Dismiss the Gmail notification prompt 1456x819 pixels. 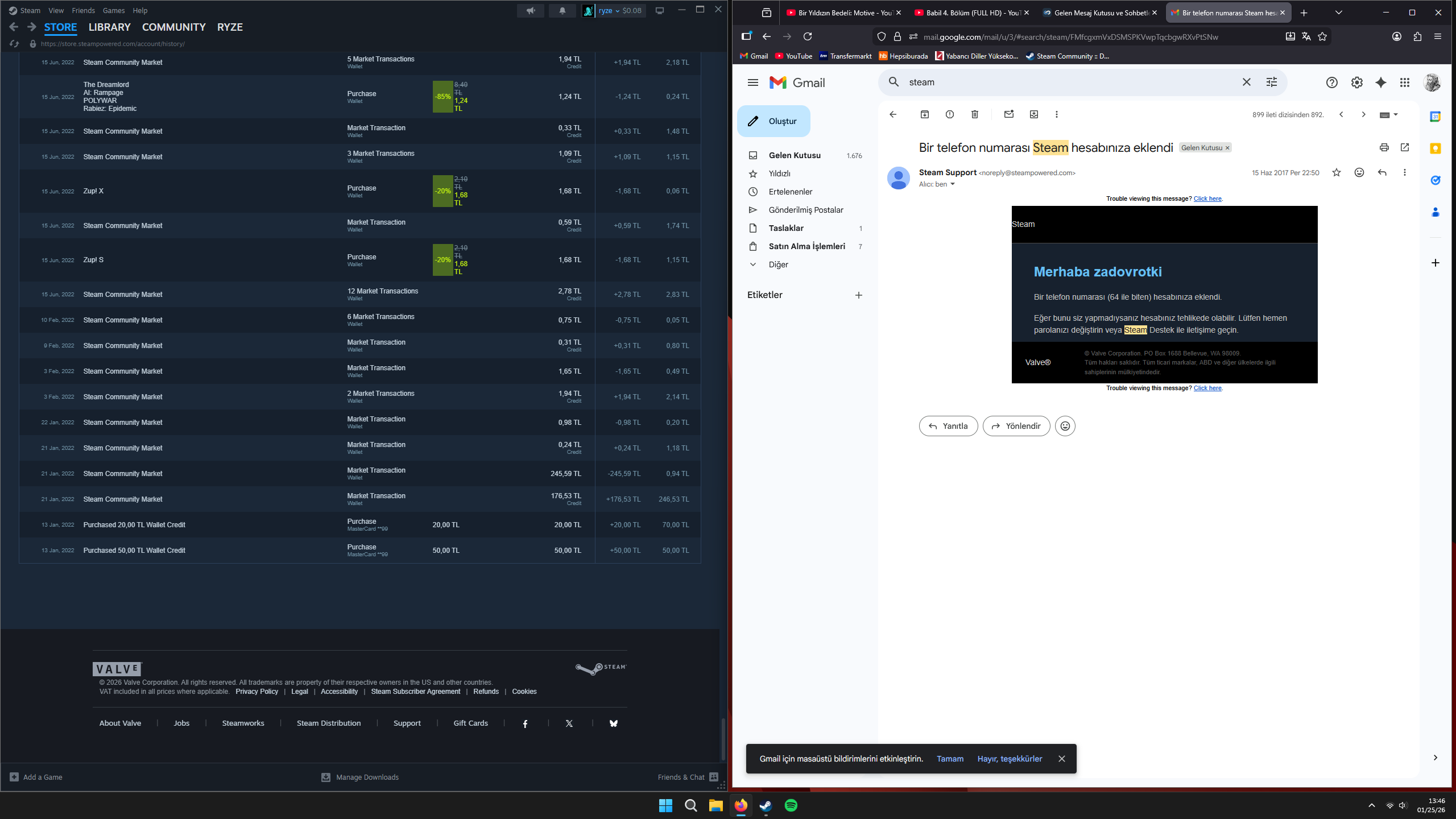[1062, 759]
